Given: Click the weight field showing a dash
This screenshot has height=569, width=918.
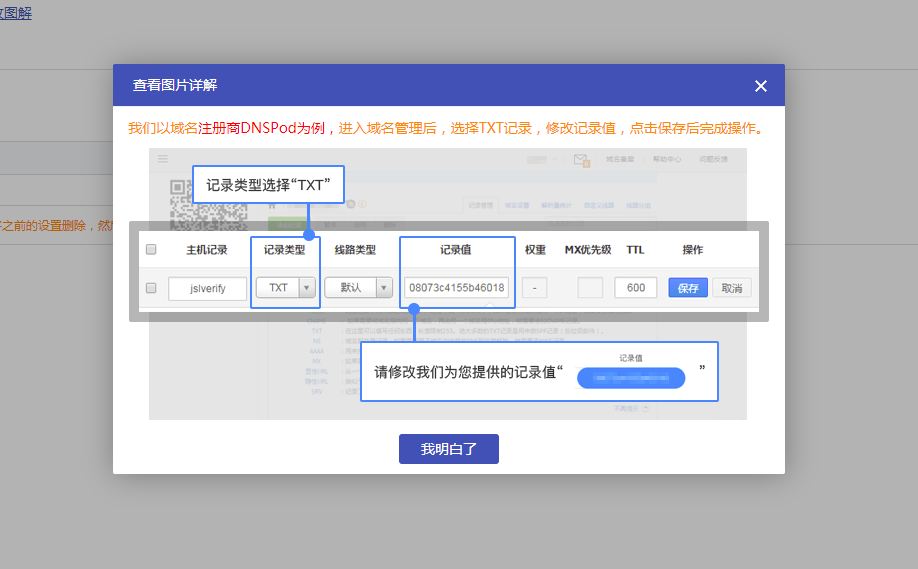Looking at the screenshot, I should (x=534, y=288).
